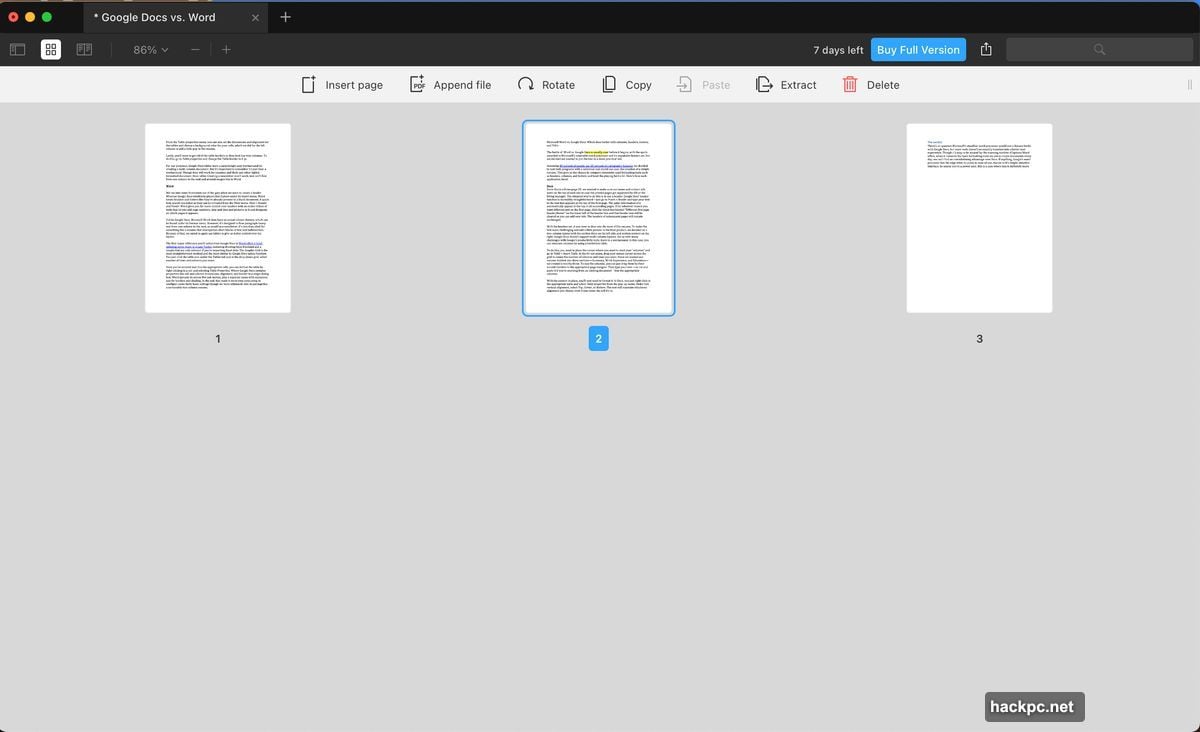
Task: Select the page 1 thumbnail
Action: [217, 217]
